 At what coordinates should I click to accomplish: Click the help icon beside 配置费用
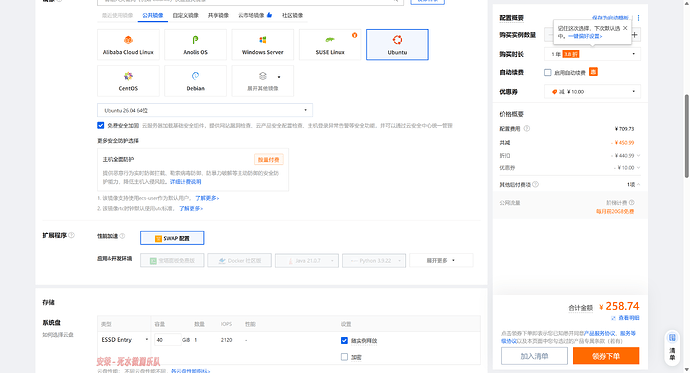(x=527, y=128)
